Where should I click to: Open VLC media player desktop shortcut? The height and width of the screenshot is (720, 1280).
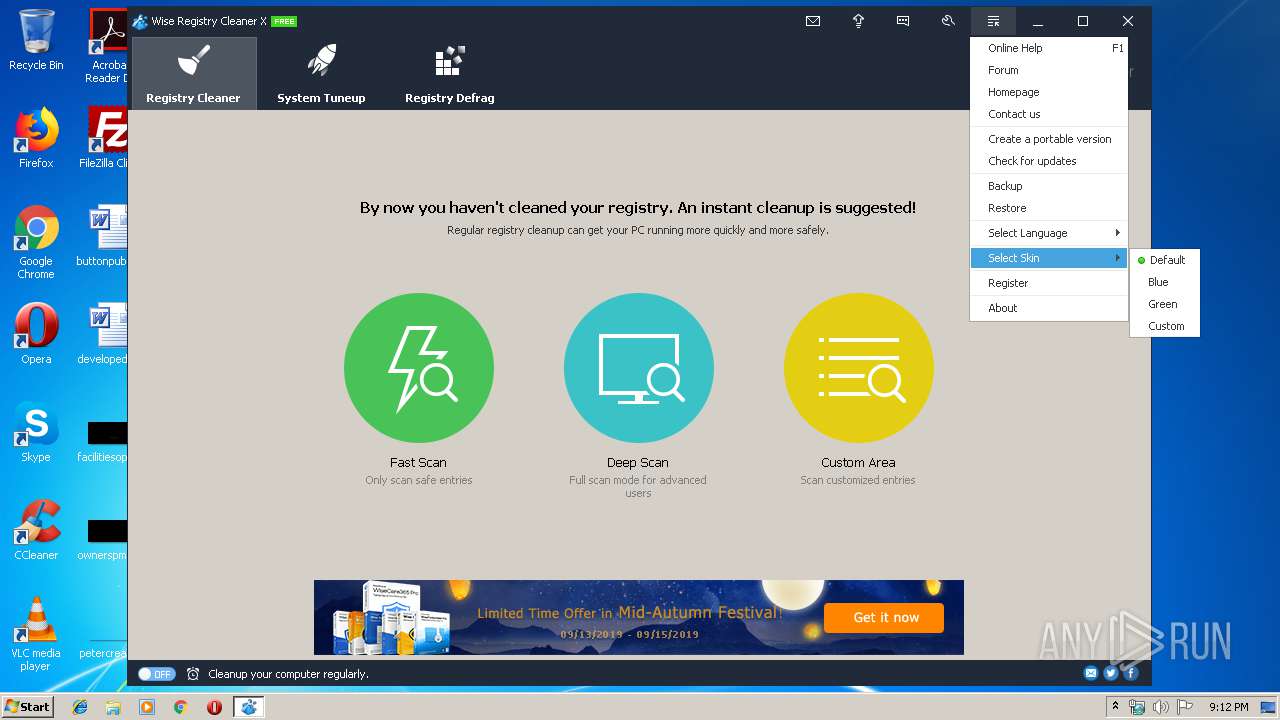tap(36, 635)
